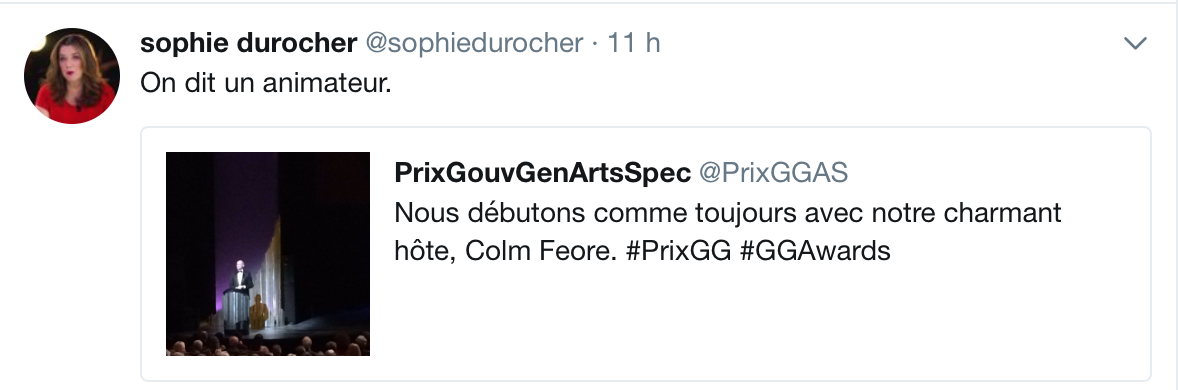Image resolution: width=1178 pixels, height=390 pixels.
Task: Open the tweet options chevron menu
Action: [x=1134, y=44]
